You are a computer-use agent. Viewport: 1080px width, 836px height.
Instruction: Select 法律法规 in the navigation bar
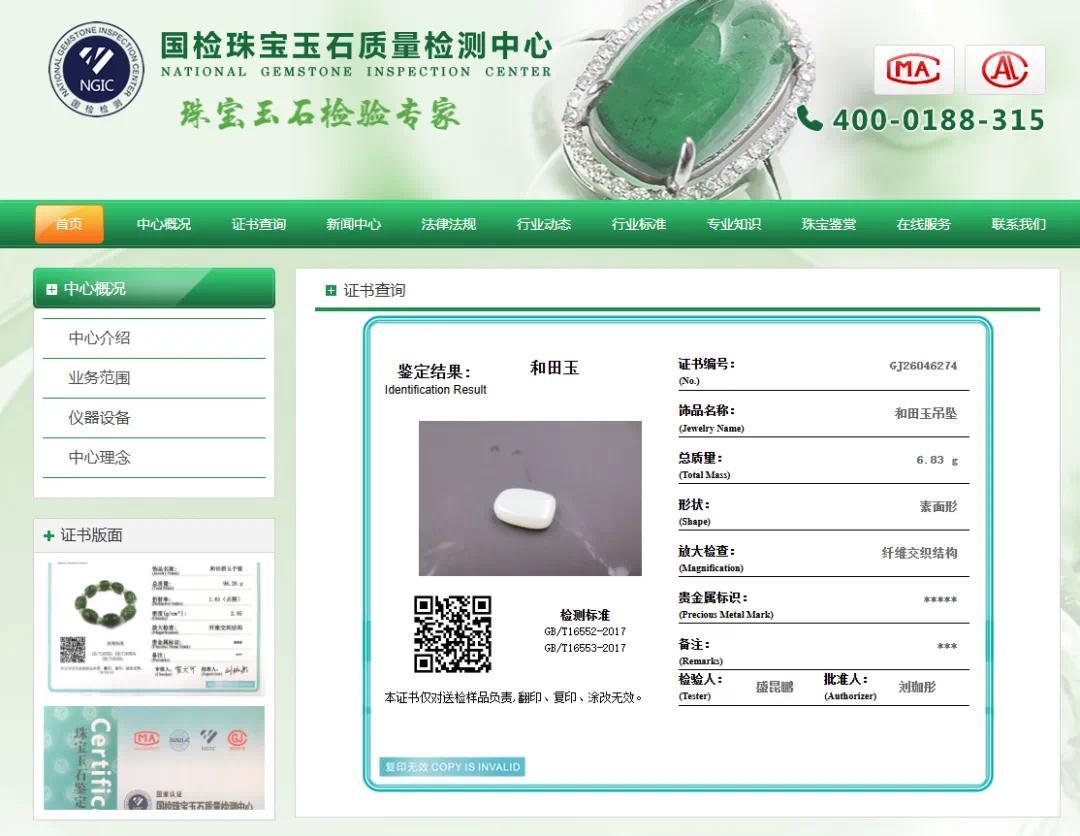[x=448, y=224]
